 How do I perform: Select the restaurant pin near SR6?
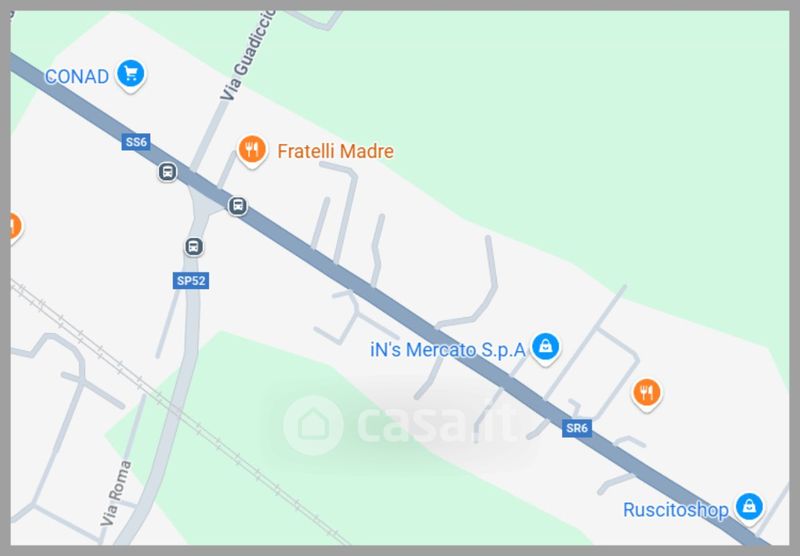pyautogui.click(x=646, y=394)
